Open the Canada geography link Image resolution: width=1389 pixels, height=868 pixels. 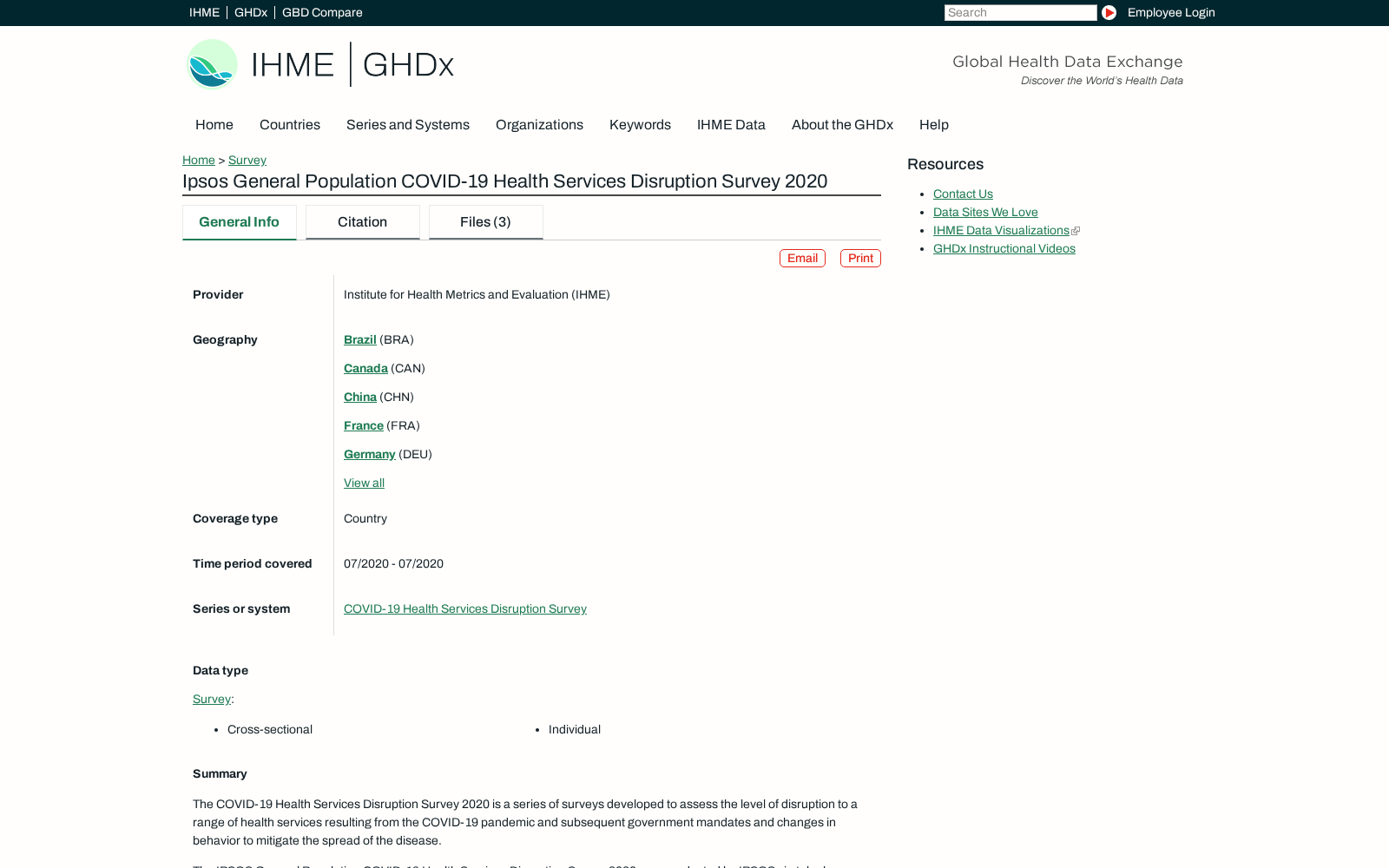(x=365, y=369)
